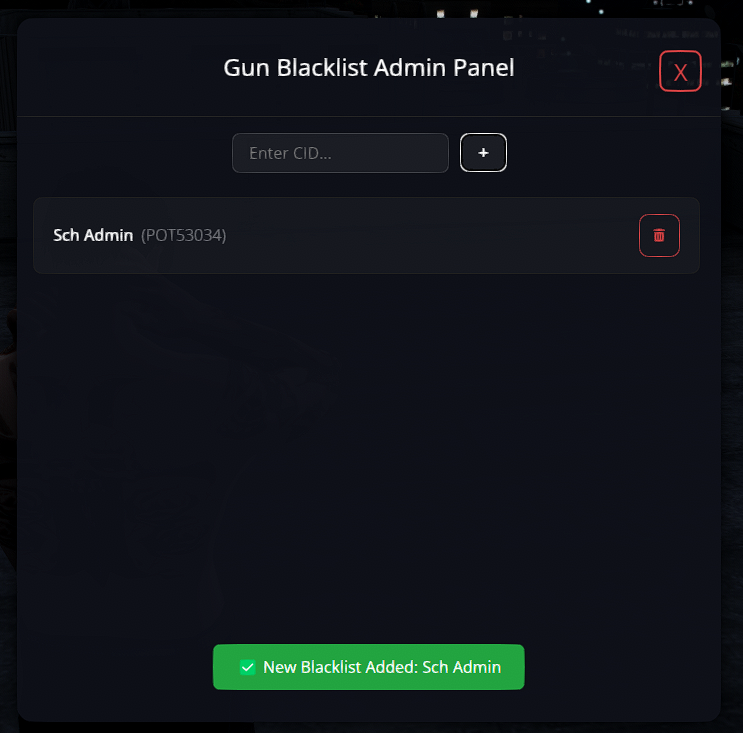Select the Sch Admin name label

tap(93, 235)
